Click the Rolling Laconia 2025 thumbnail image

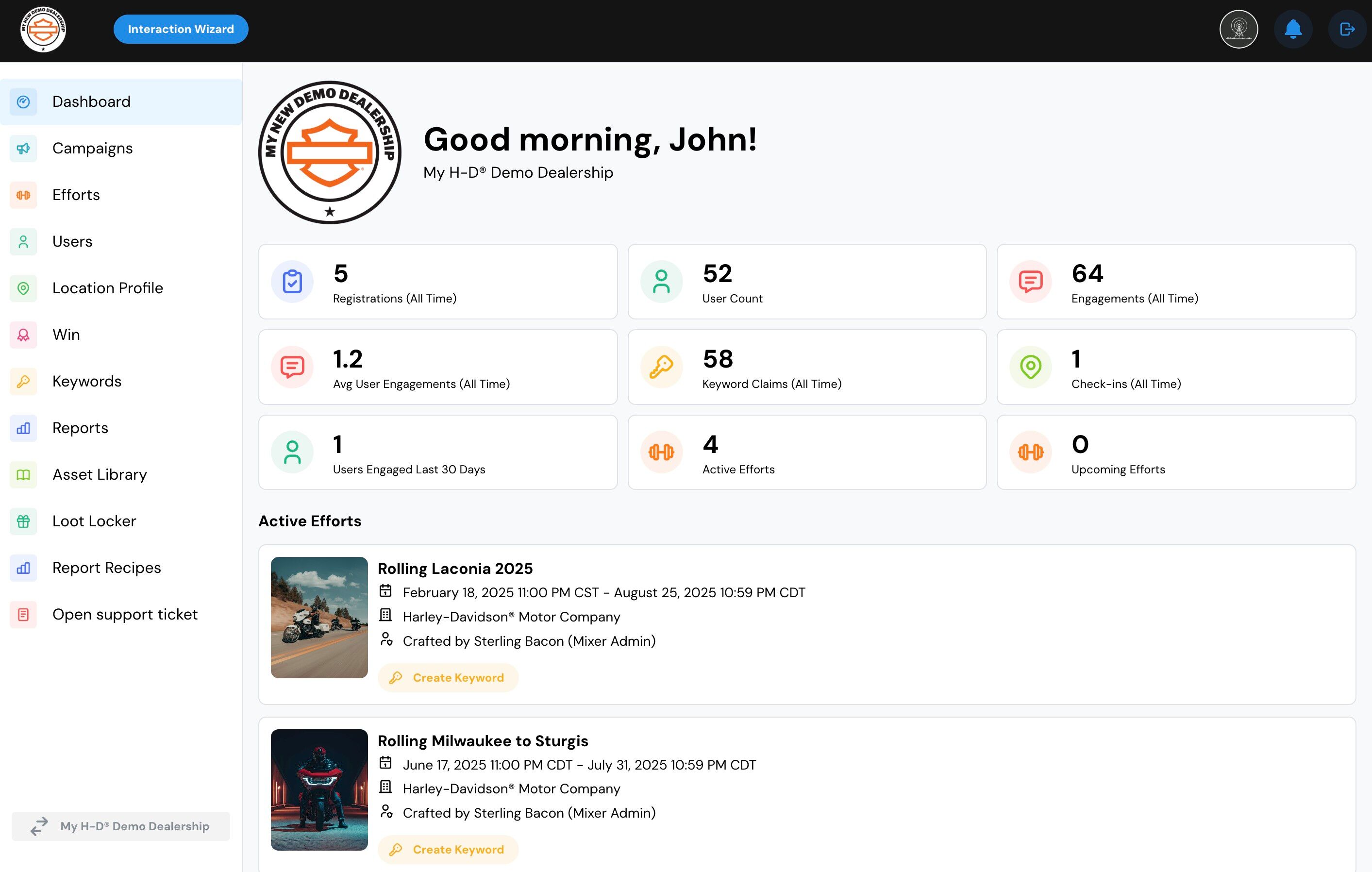pos(319,617)
